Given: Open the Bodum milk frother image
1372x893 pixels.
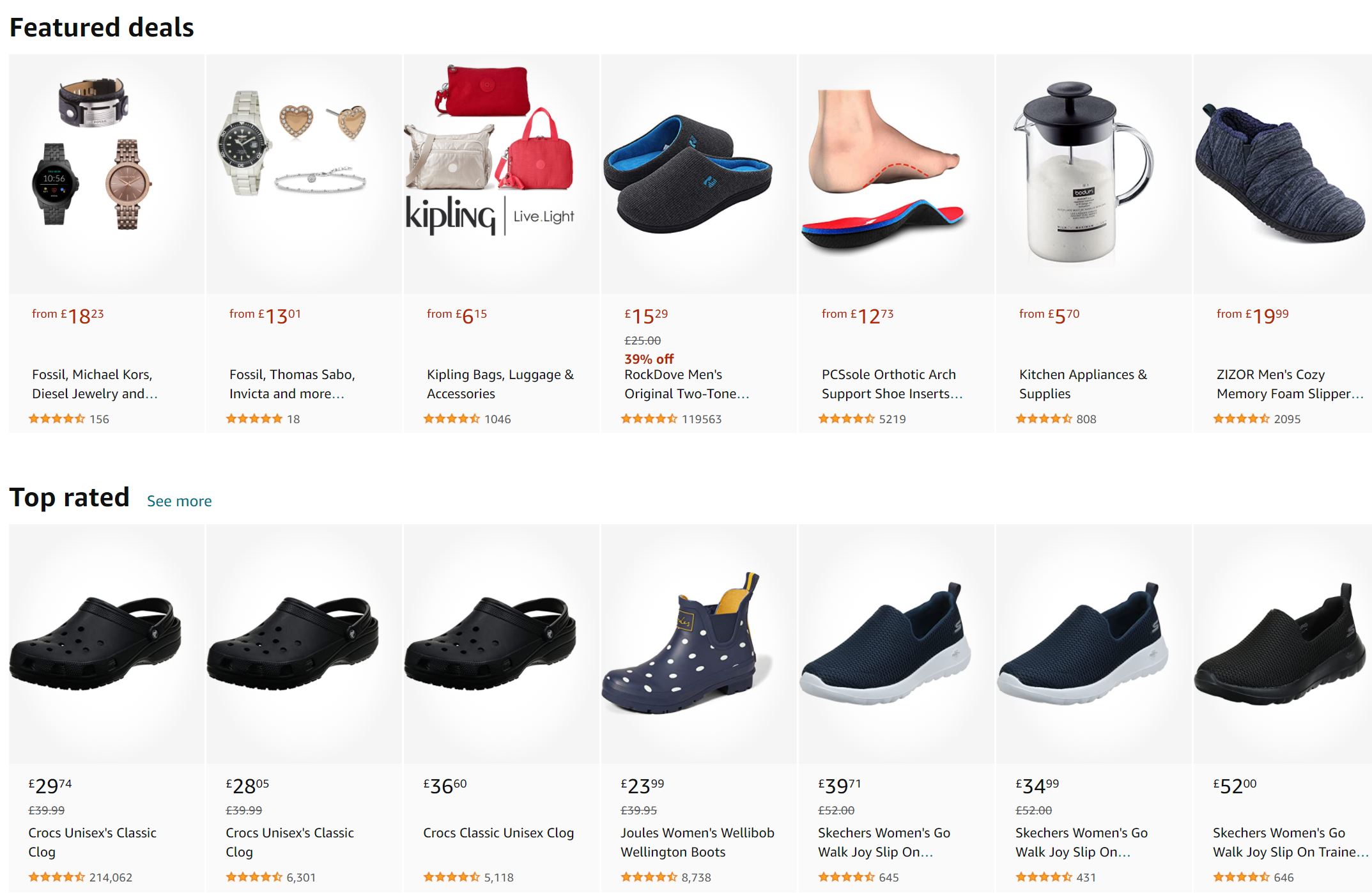Looking at the screenshot, I should 1094,174.
